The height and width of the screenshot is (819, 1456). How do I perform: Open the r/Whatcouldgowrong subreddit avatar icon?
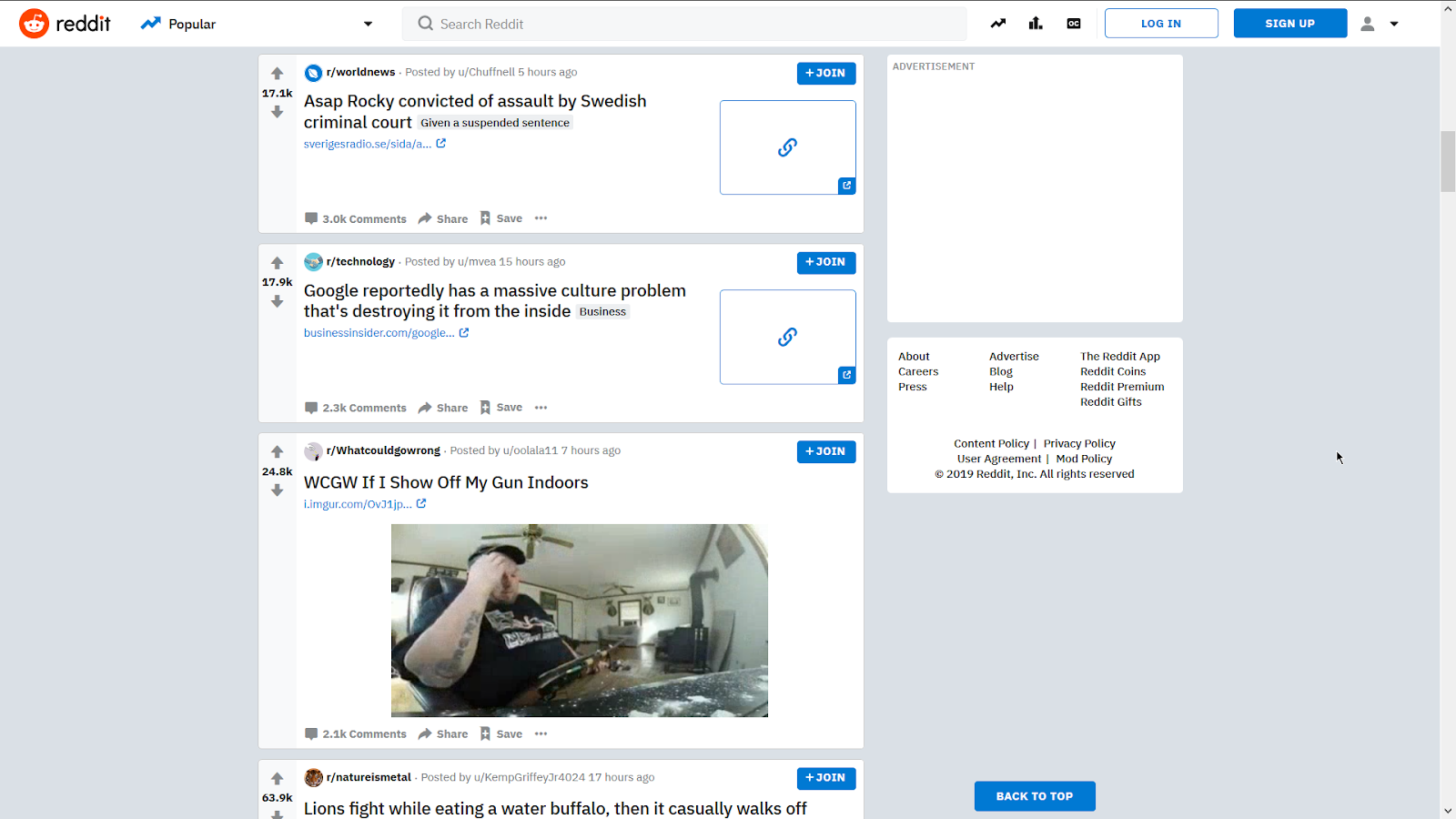point(313,451)
